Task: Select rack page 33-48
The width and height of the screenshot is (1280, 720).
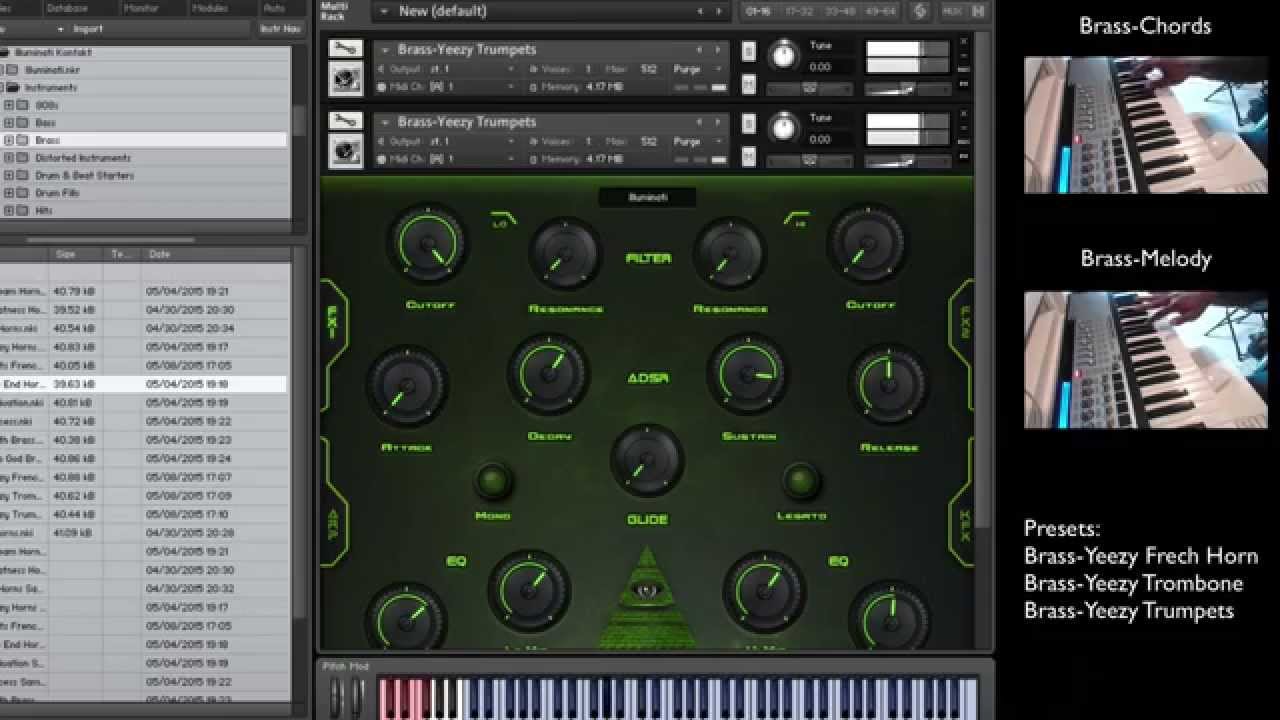Action: click(x=838, y=12)
